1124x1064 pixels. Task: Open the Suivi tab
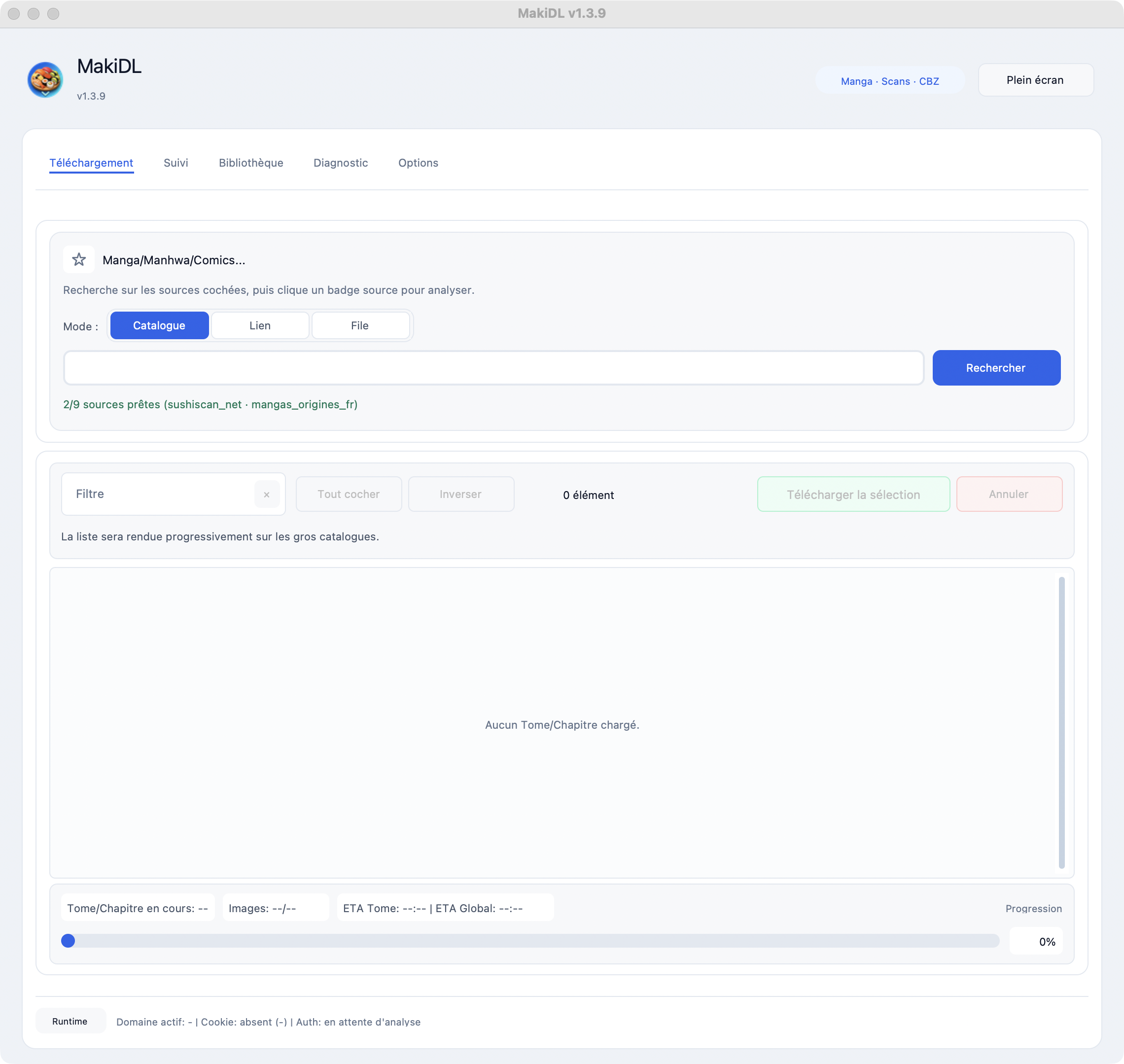(176, 163)
